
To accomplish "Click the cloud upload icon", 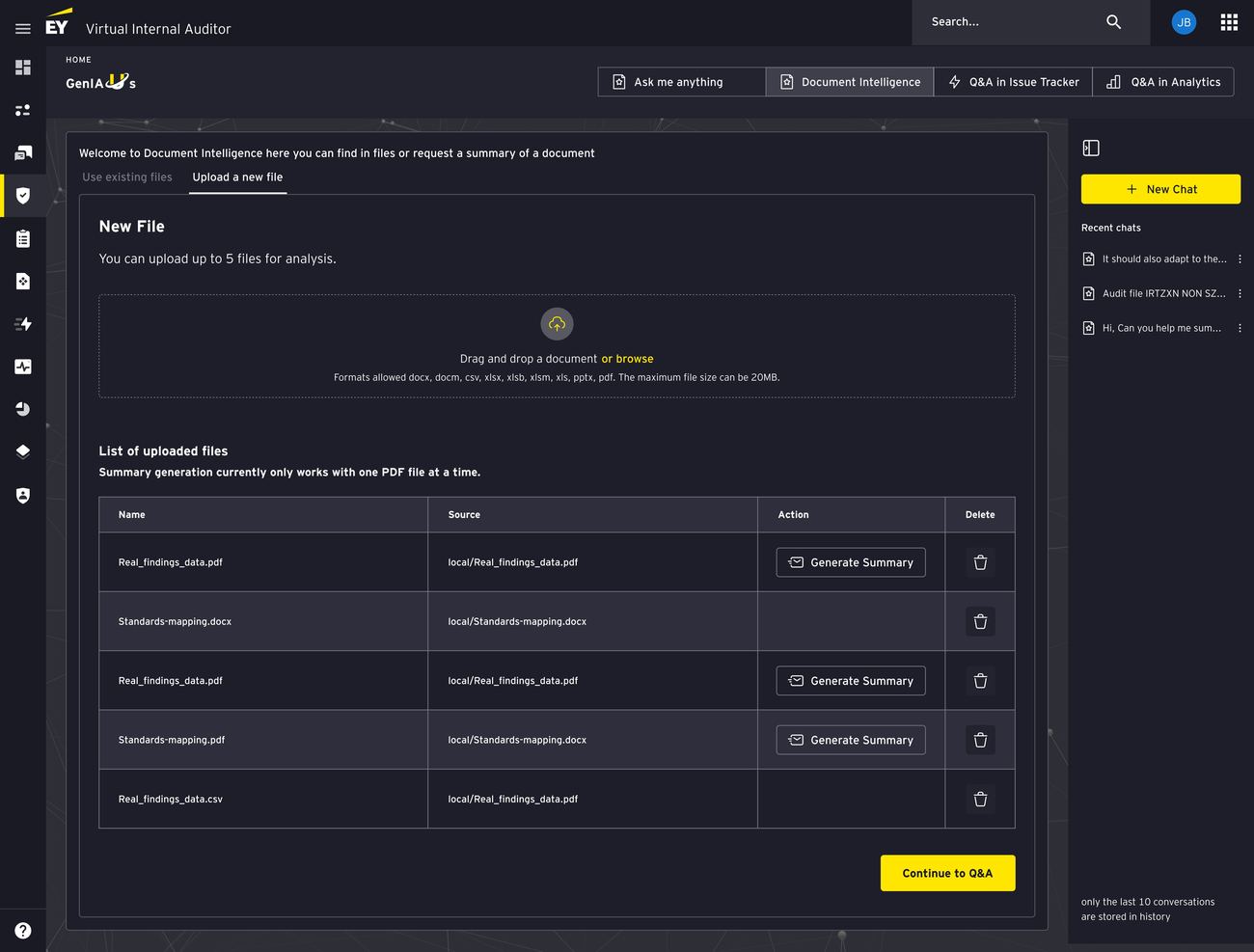I will coord(557,324).
